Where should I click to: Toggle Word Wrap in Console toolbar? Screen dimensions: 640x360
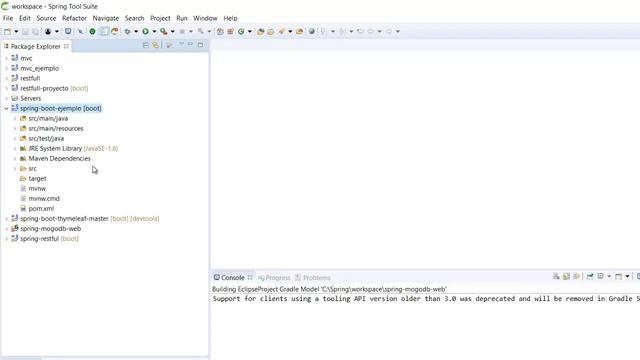coord(577,276)
